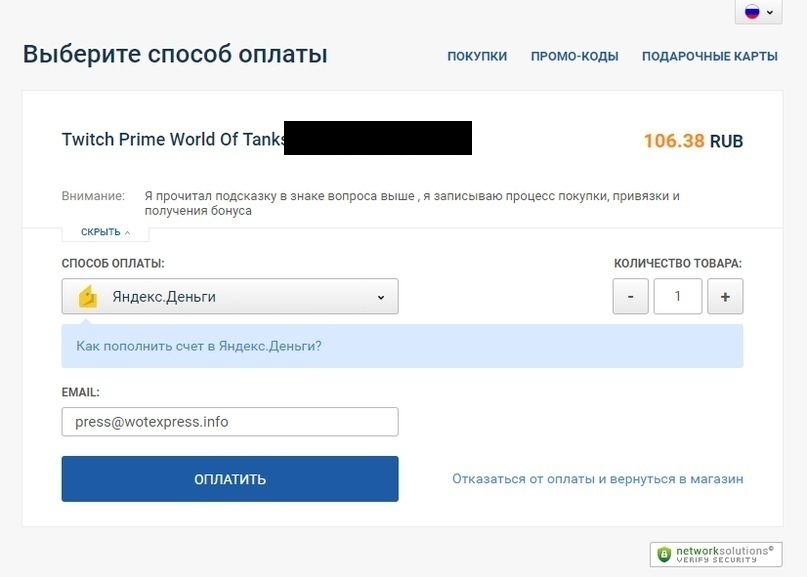Click the green padlock icon in the badge
The height and width of the screenshot is (577, 807).
coord(664,554)
